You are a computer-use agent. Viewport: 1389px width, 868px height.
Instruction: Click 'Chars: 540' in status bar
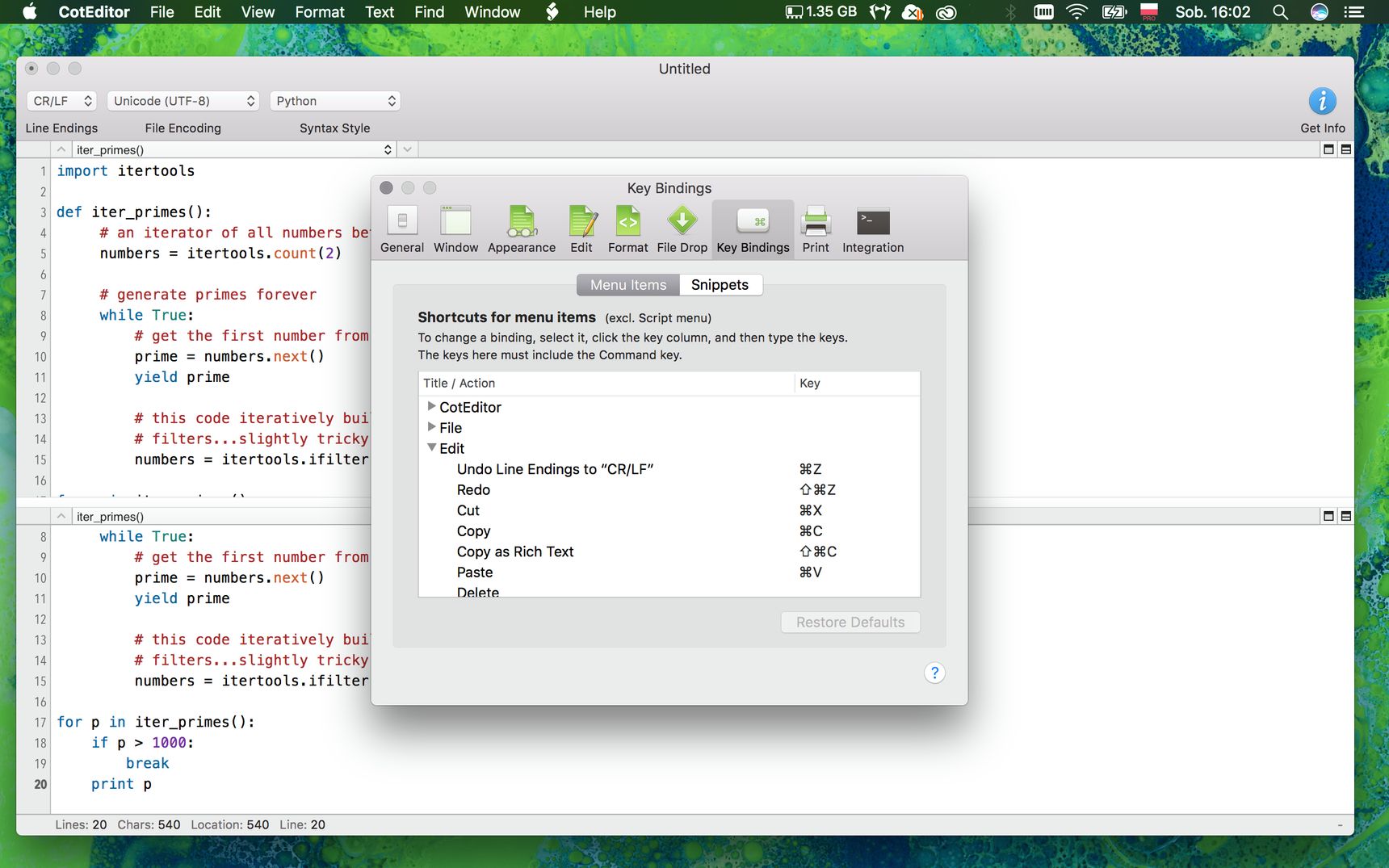pos(149,824)
